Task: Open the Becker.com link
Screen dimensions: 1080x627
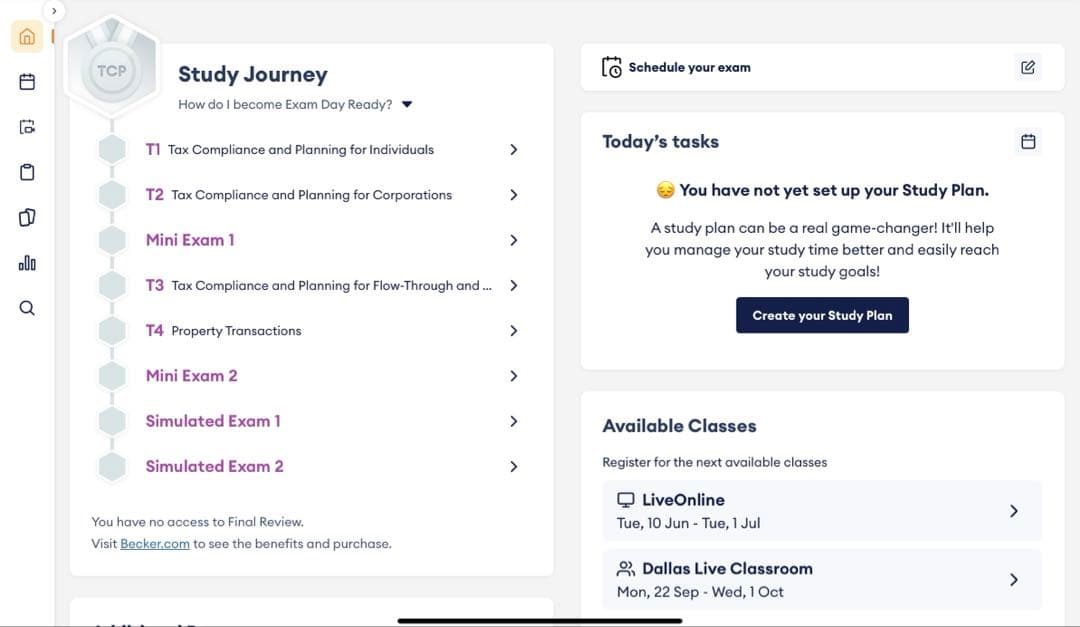Action: 155,543
